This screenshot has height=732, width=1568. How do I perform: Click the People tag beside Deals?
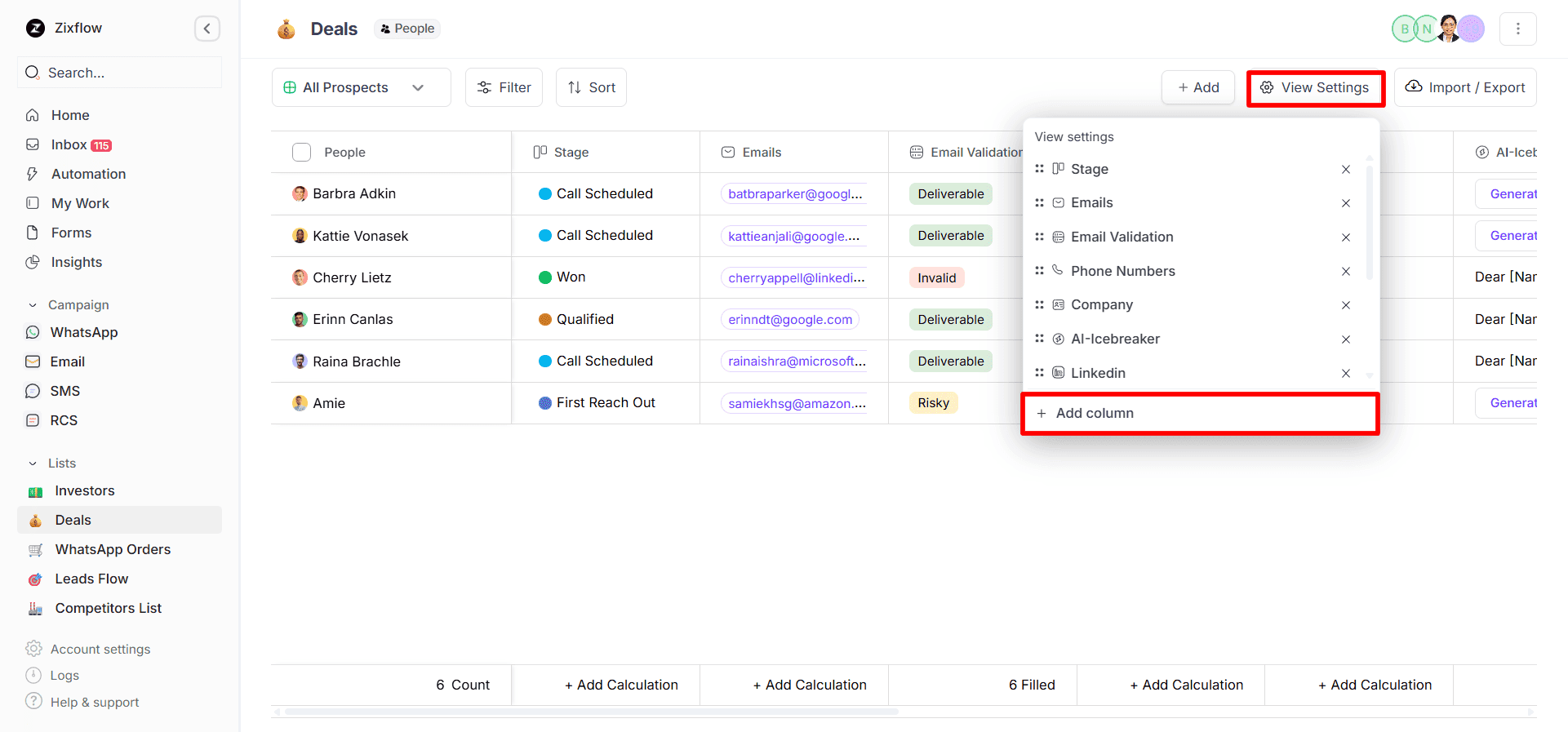407,29
